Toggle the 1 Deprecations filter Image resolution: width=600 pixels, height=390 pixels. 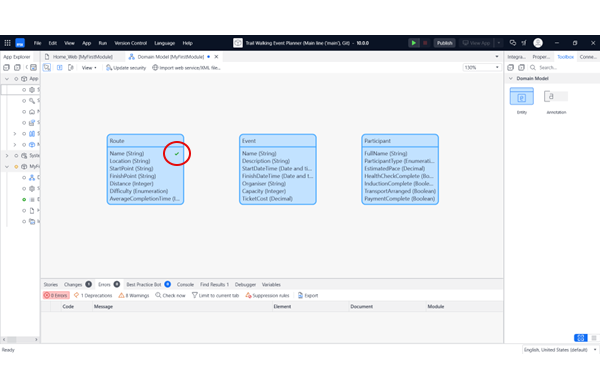point(93,295)
